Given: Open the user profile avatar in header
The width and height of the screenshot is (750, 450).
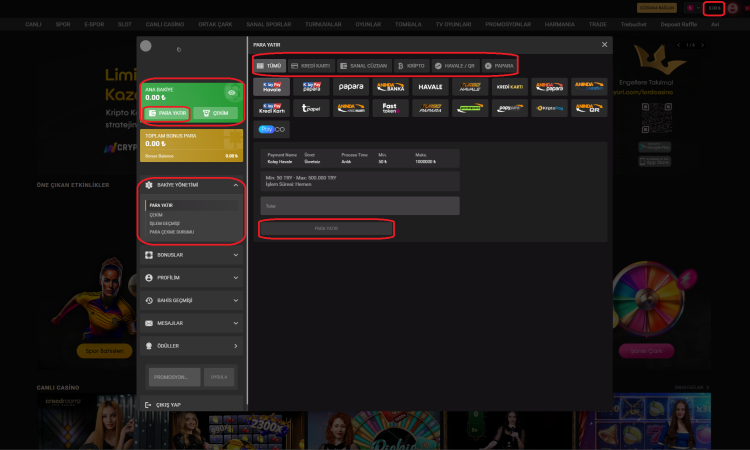Looking at the screenshot, I should (733, 8).
